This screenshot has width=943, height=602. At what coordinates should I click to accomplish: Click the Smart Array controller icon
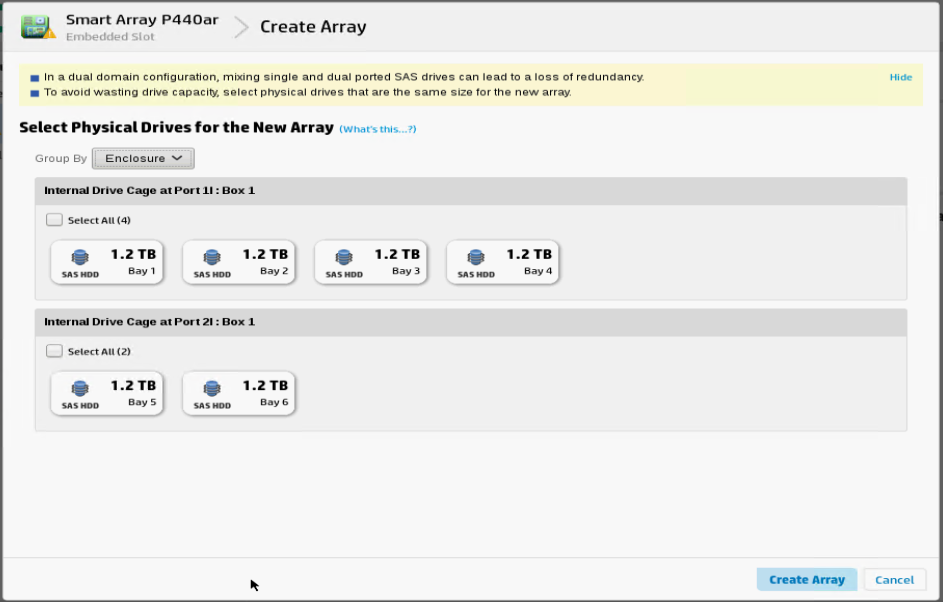(37, 26)
